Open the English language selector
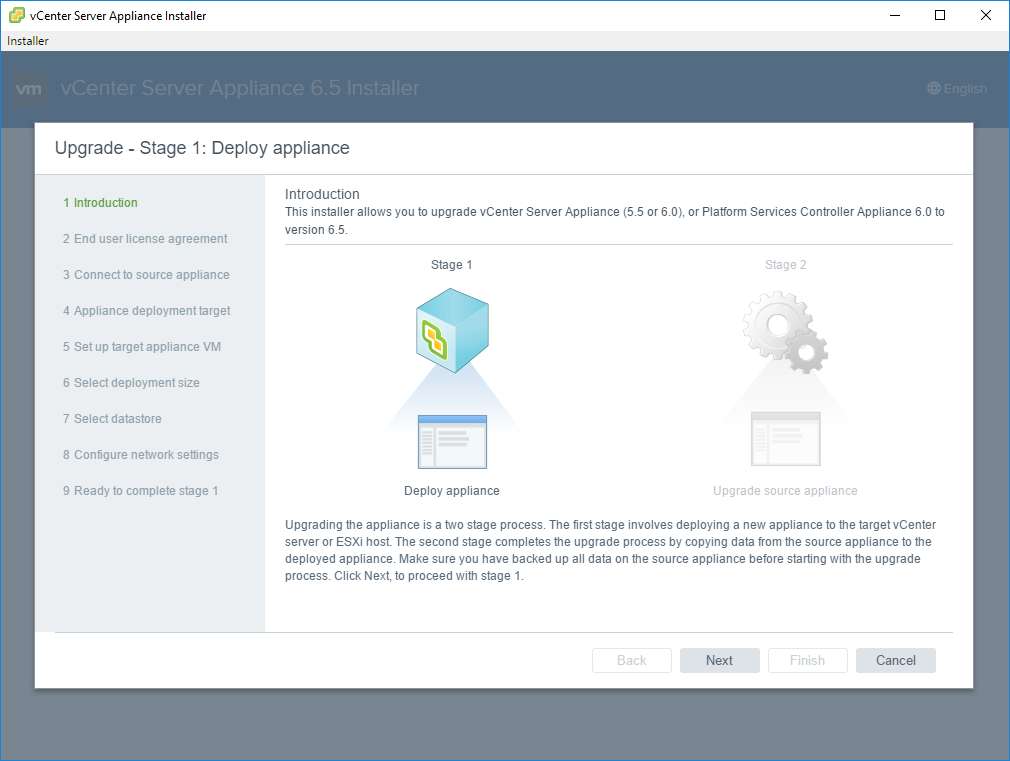The height and width of the screenshot is (761, 1010). click(x=957, y=88)
